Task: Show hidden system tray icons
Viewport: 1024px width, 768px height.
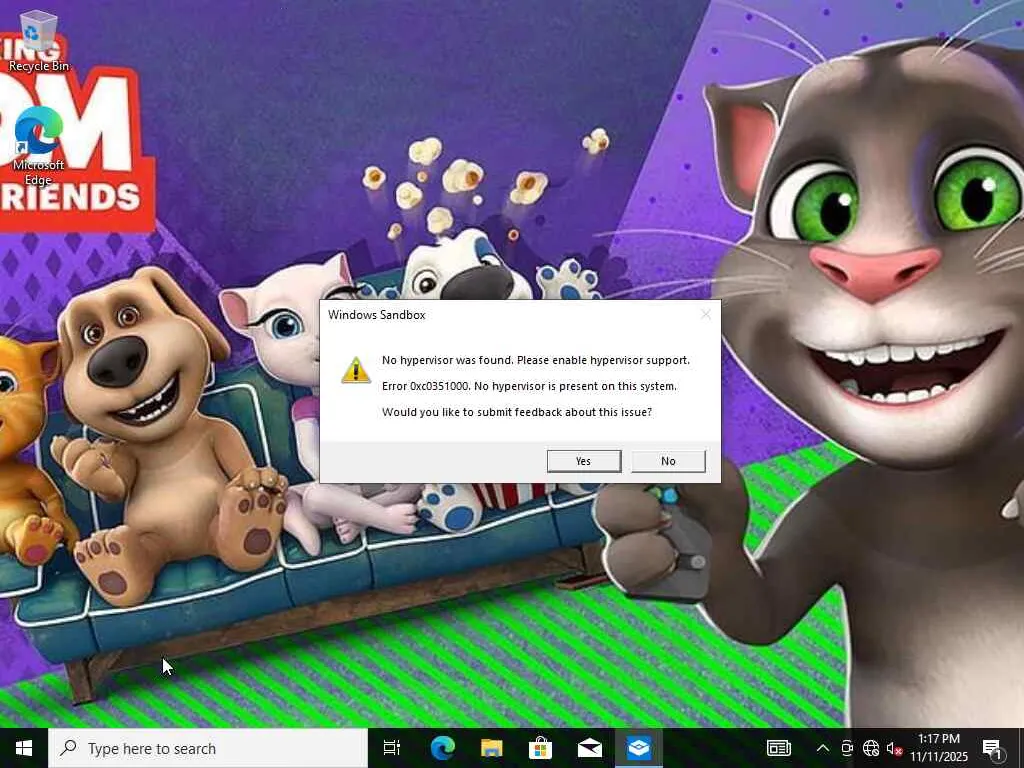Action: (x=823, y=748)
